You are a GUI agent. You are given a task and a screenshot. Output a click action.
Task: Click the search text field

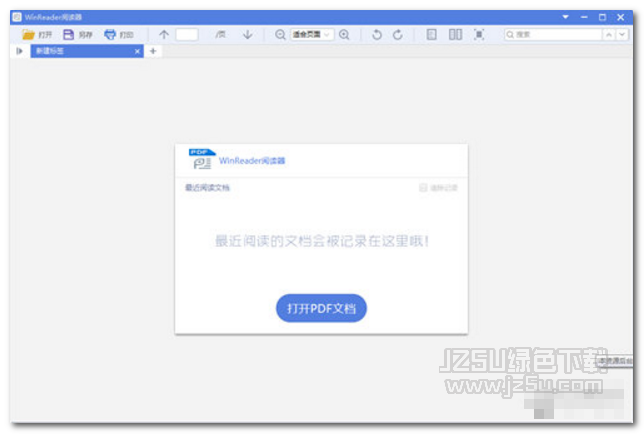click(553, 34)
